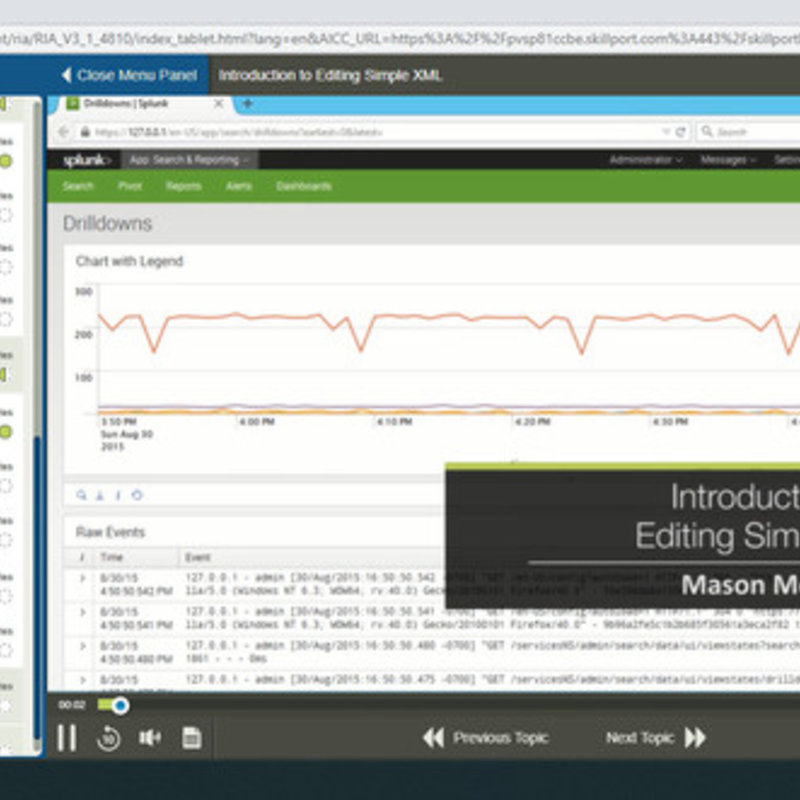
Task: Go to the Search nav item
Action: pos(78,186)
